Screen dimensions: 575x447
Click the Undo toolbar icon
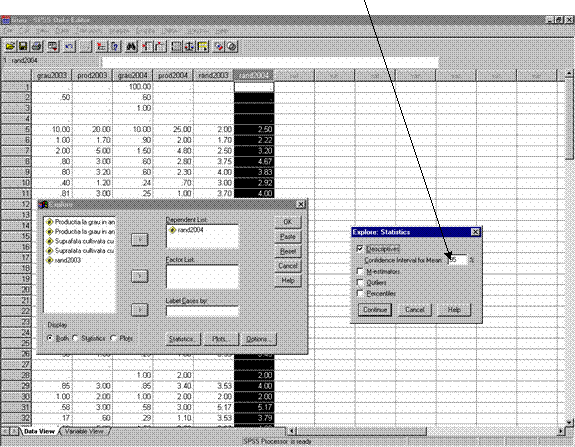tap(69, 47)
